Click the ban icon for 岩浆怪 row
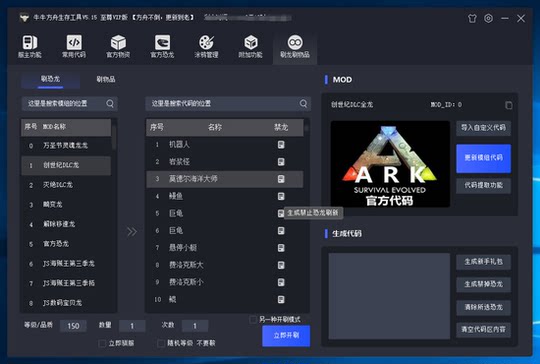The height and width of the screenshot is (364, 540). (281, 162)
